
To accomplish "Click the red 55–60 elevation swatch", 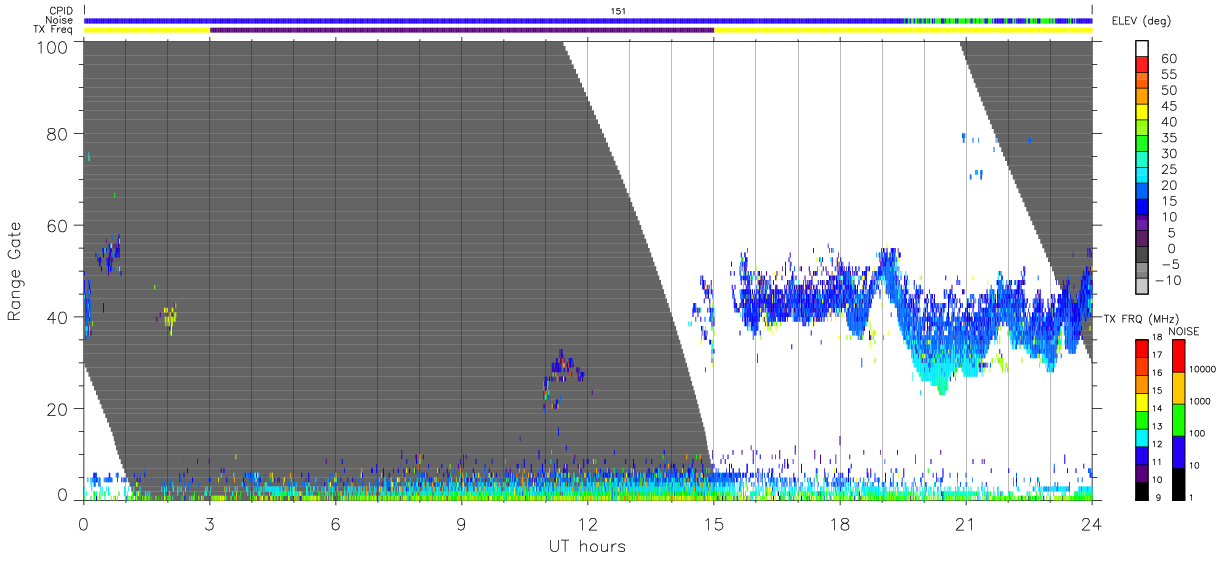I will point(1143,66).
